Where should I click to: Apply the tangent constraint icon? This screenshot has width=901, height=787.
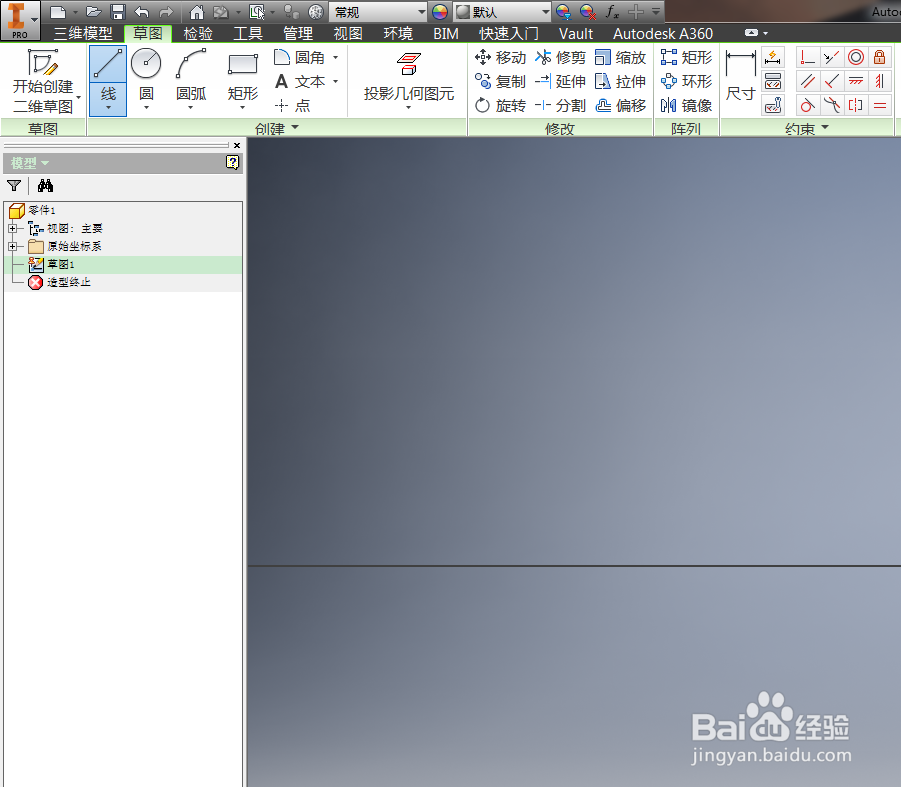coord(808,105)
